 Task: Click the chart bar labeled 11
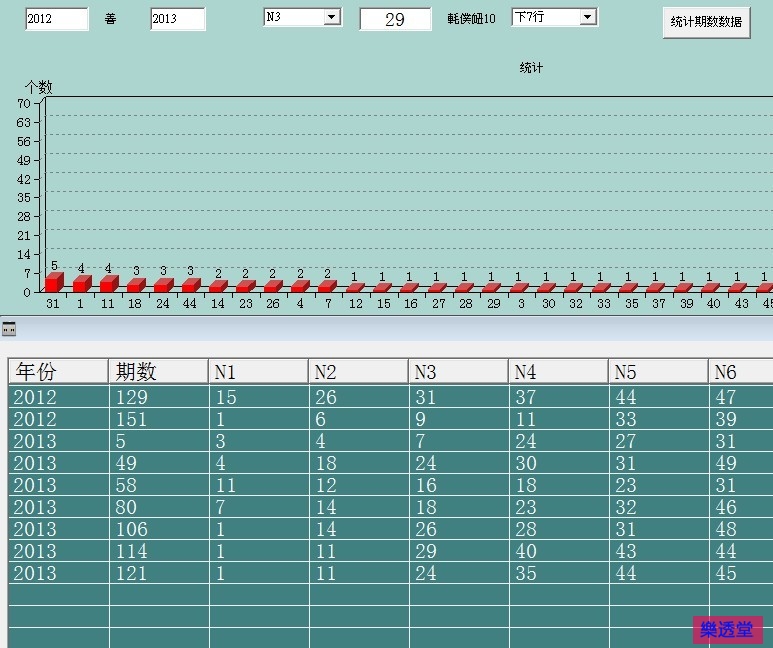[x=108, y=284]
